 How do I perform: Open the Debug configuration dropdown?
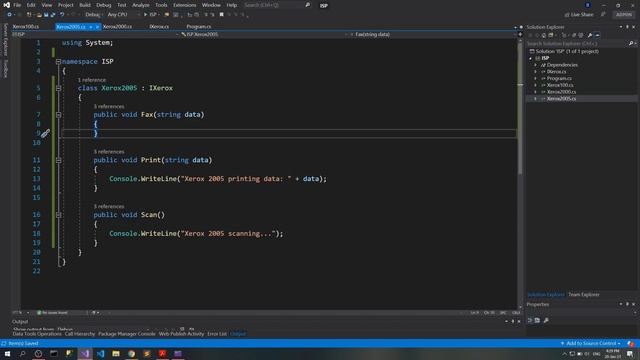point(93,15)
